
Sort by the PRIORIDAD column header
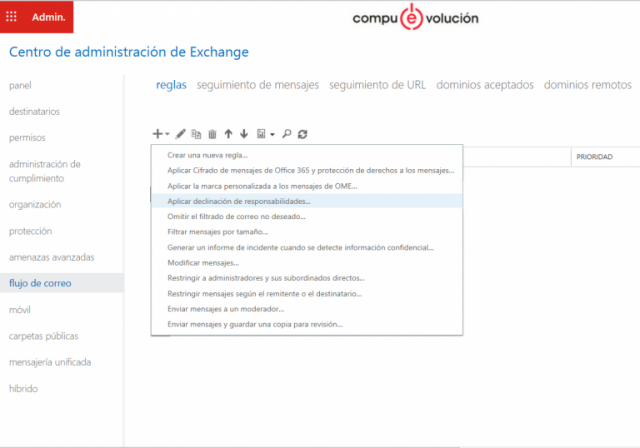[x=593, y=157]
